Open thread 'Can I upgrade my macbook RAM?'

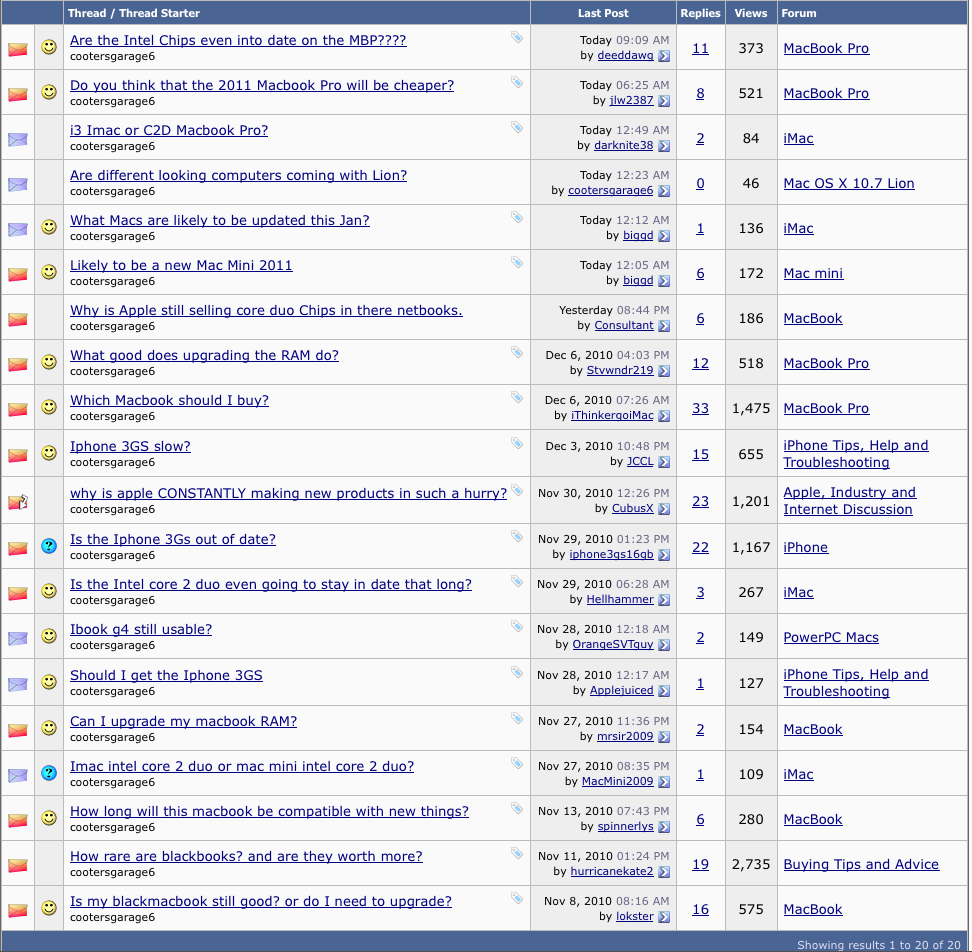(183, 721)
